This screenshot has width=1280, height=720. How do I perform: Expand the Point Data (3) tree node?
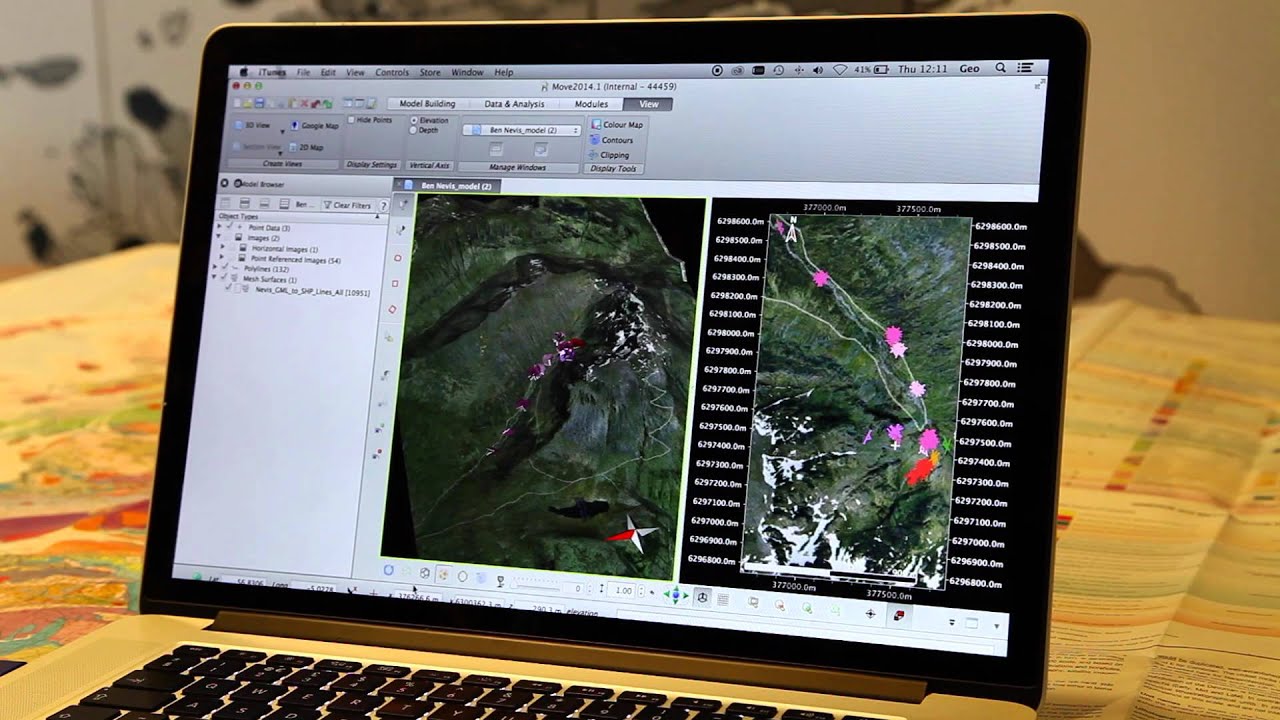(x=219, y=228)
